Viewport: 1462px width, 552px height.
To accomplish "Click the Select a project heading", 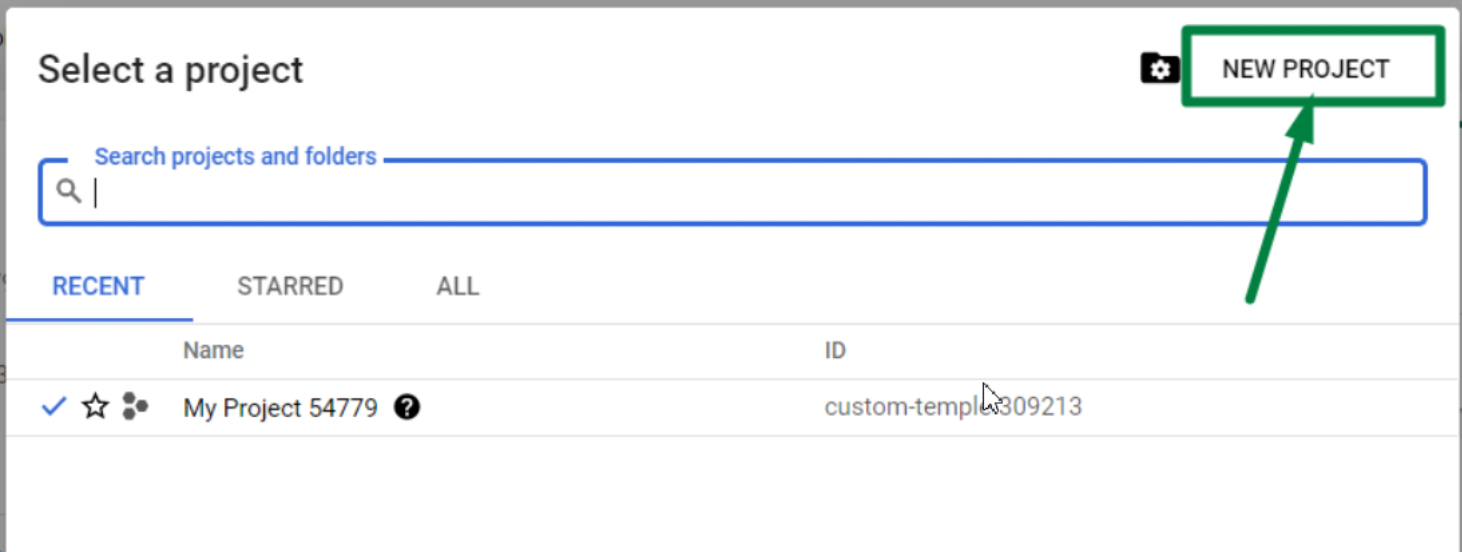I will [x=170, y=70].
